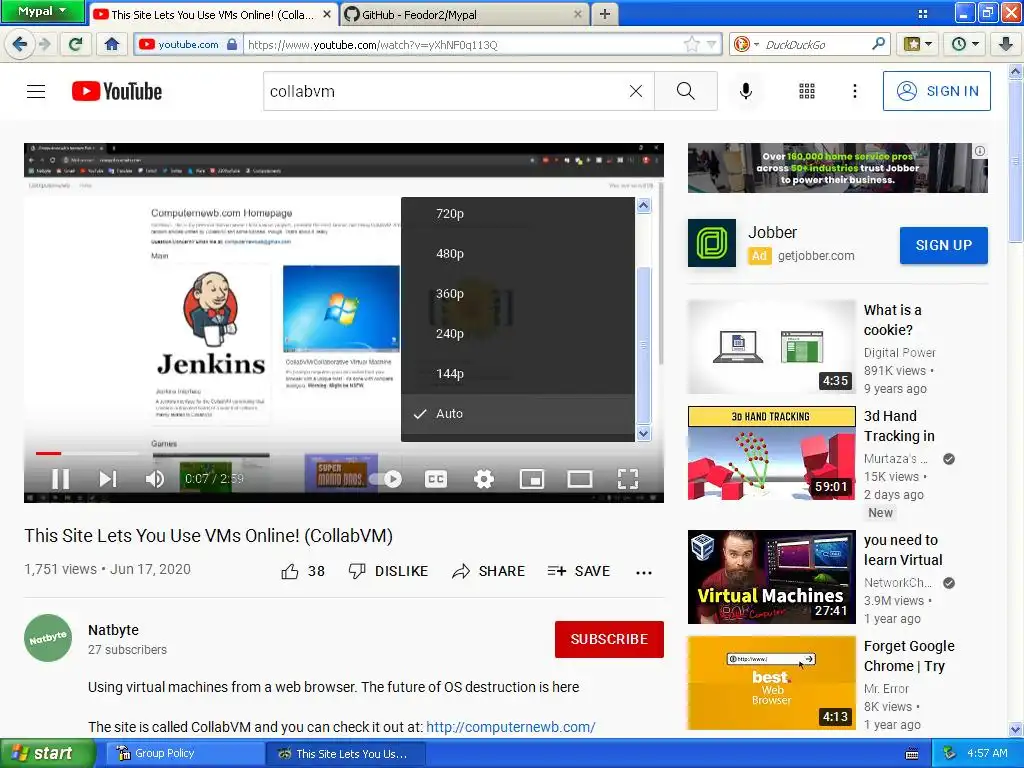The width and height of the screenshot is (1024, 768).
Task: Open the Natbyte channel avatar
Action: (48, 638)
